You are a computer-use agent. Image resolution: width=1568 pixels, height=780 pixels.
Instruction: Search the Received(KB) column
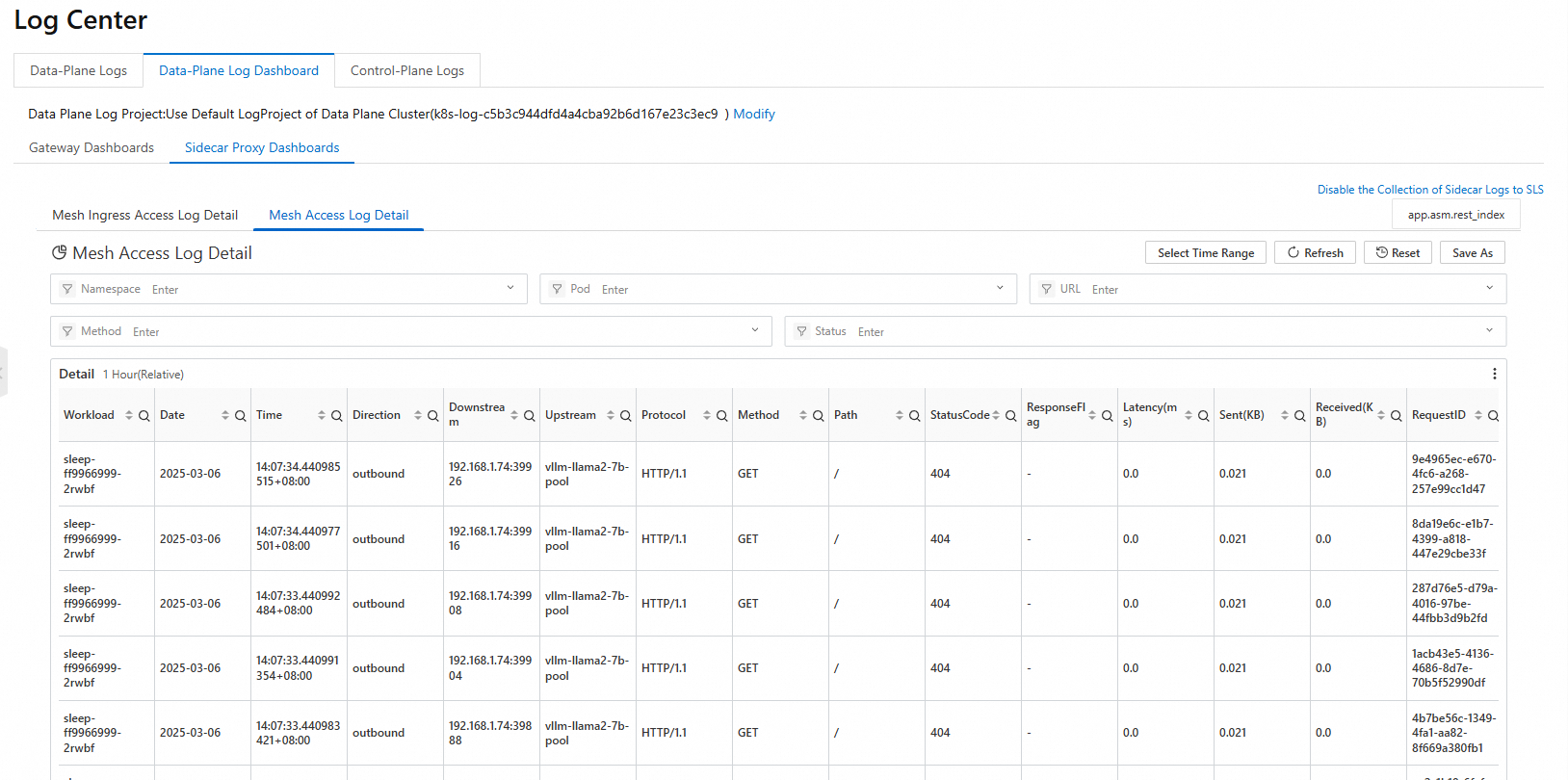pyautogui.click(x=1397, y=416)
